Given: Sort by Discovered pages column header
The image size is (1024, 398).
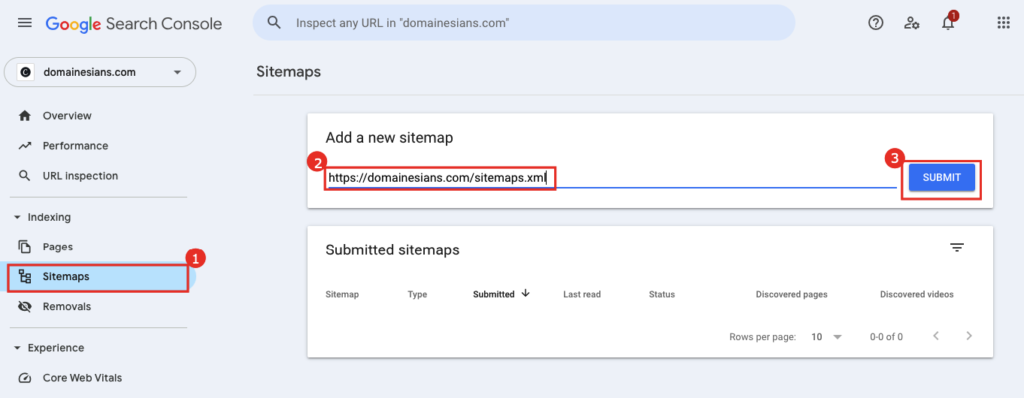Looking at the screenshot, I should point(792,294).
